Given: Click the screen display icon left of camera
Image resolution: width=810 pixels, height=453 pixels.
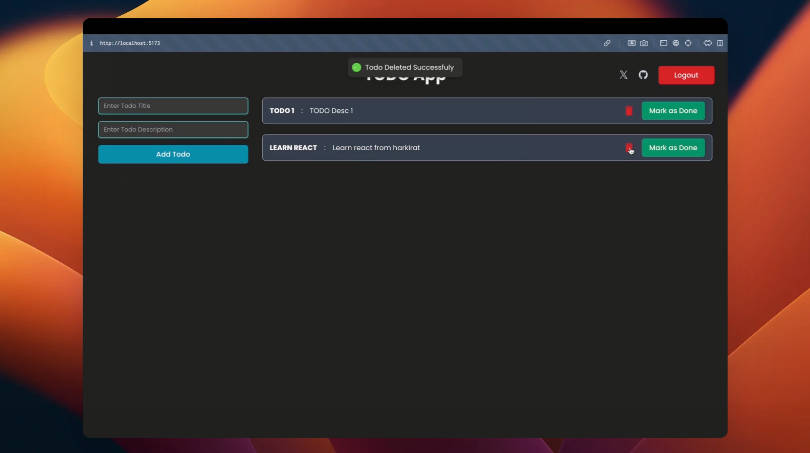Looking at the screenshot, I should click(x=631, y=43).
